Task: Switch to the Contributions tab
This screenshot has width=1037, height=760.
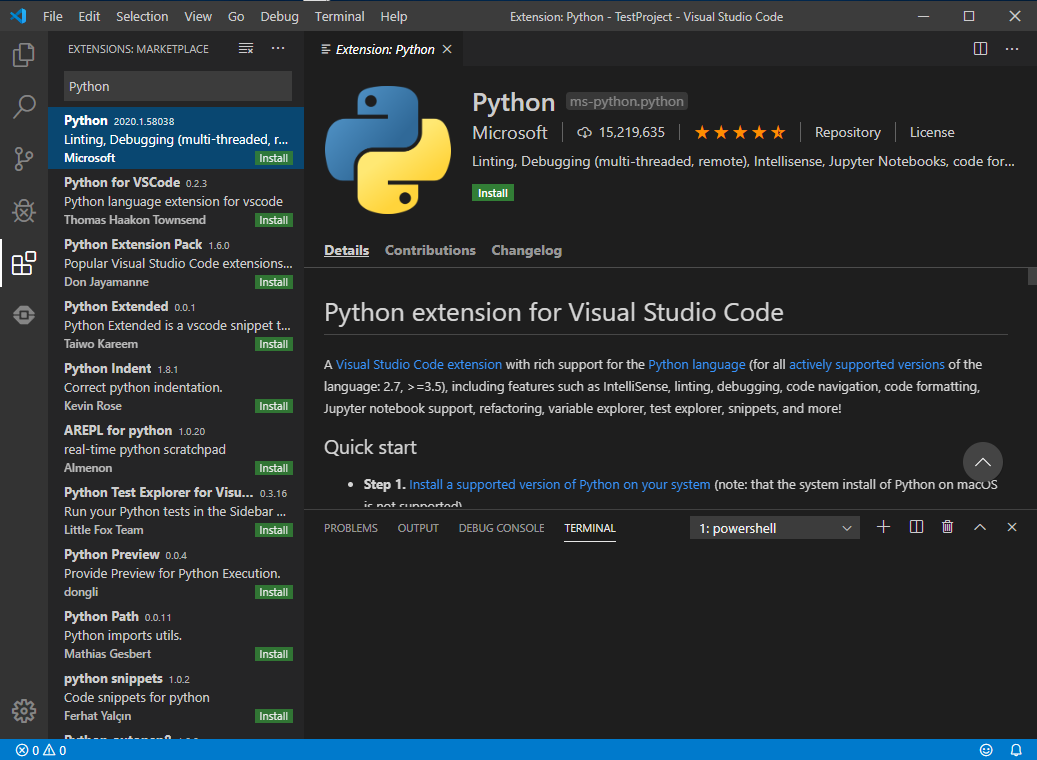Action: (x=430, y=250)
